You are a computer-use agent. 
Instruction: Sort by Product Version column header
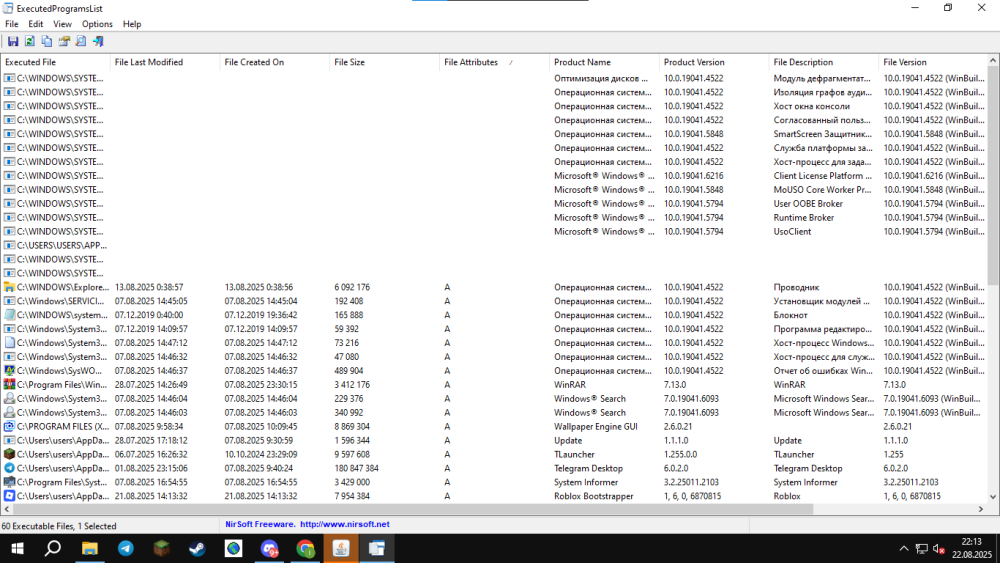point(713,62)
